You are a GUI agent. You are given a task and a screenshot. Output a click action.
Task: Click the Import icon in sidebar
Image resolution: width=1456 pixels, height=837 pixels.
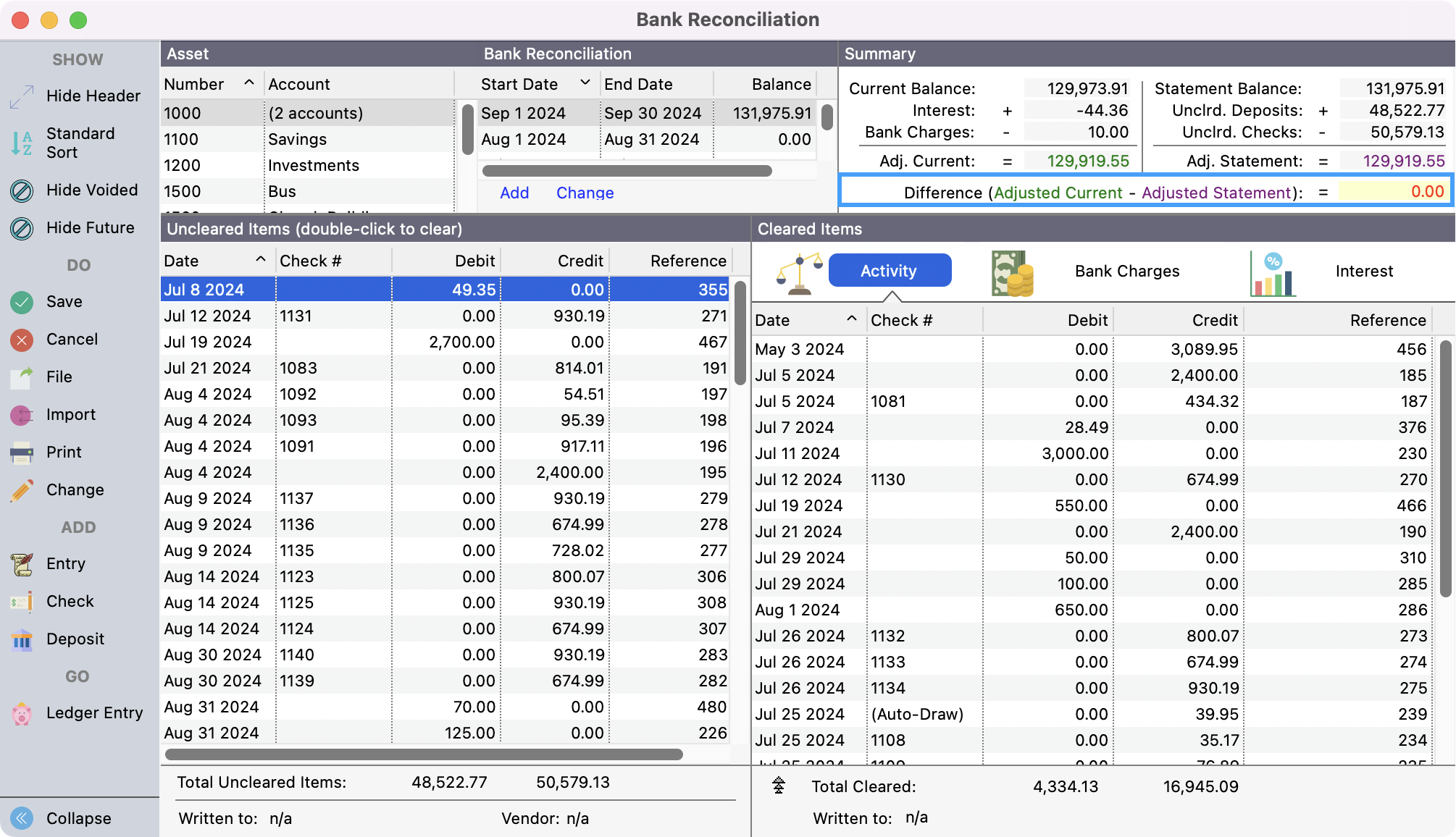(x=22, y=415)
